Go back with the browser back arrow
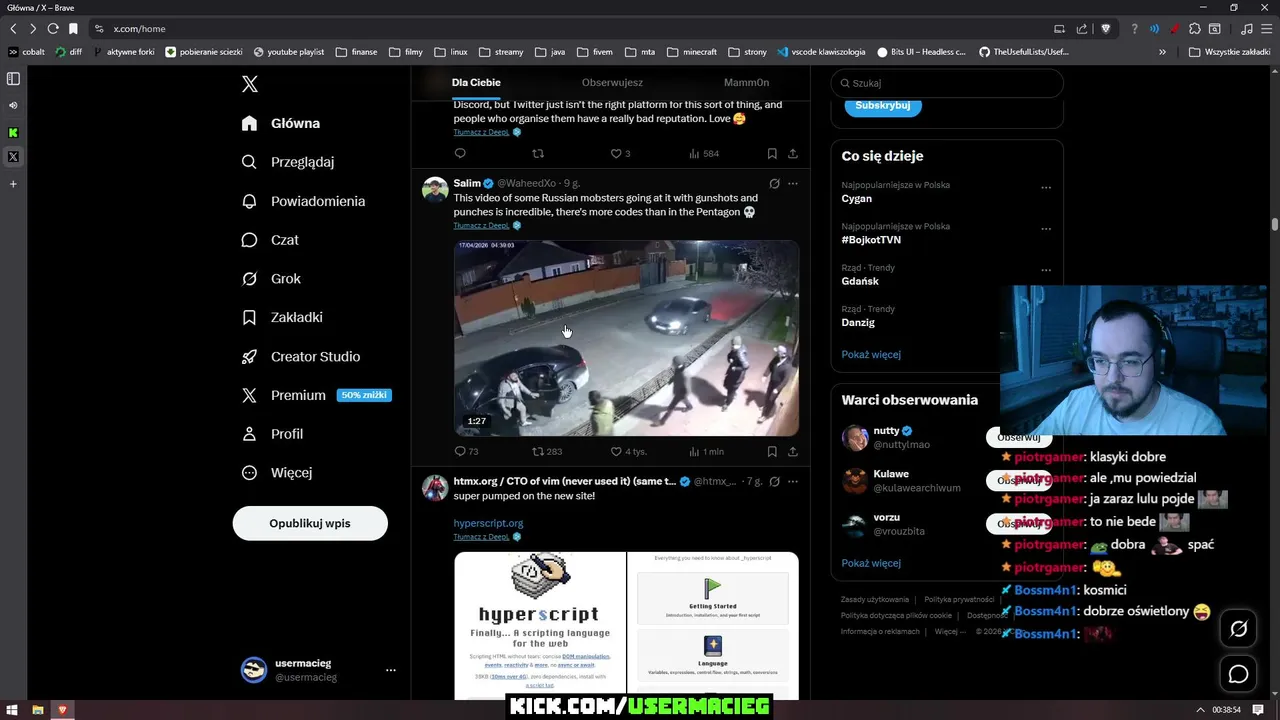This screenshot has width=1280, height=720. 13,29
